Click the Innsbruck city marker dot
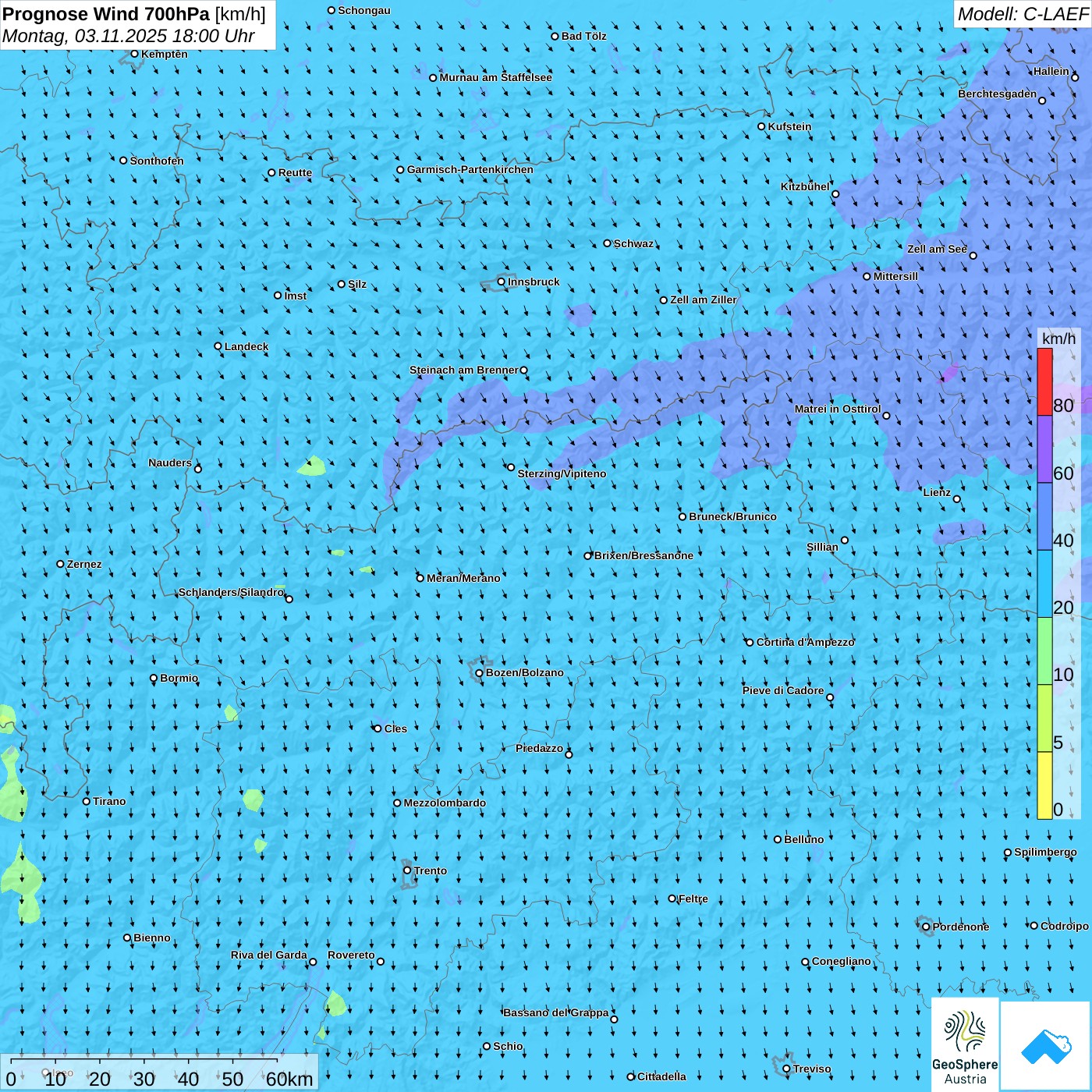1092x1092 pixels. point(501,282)
